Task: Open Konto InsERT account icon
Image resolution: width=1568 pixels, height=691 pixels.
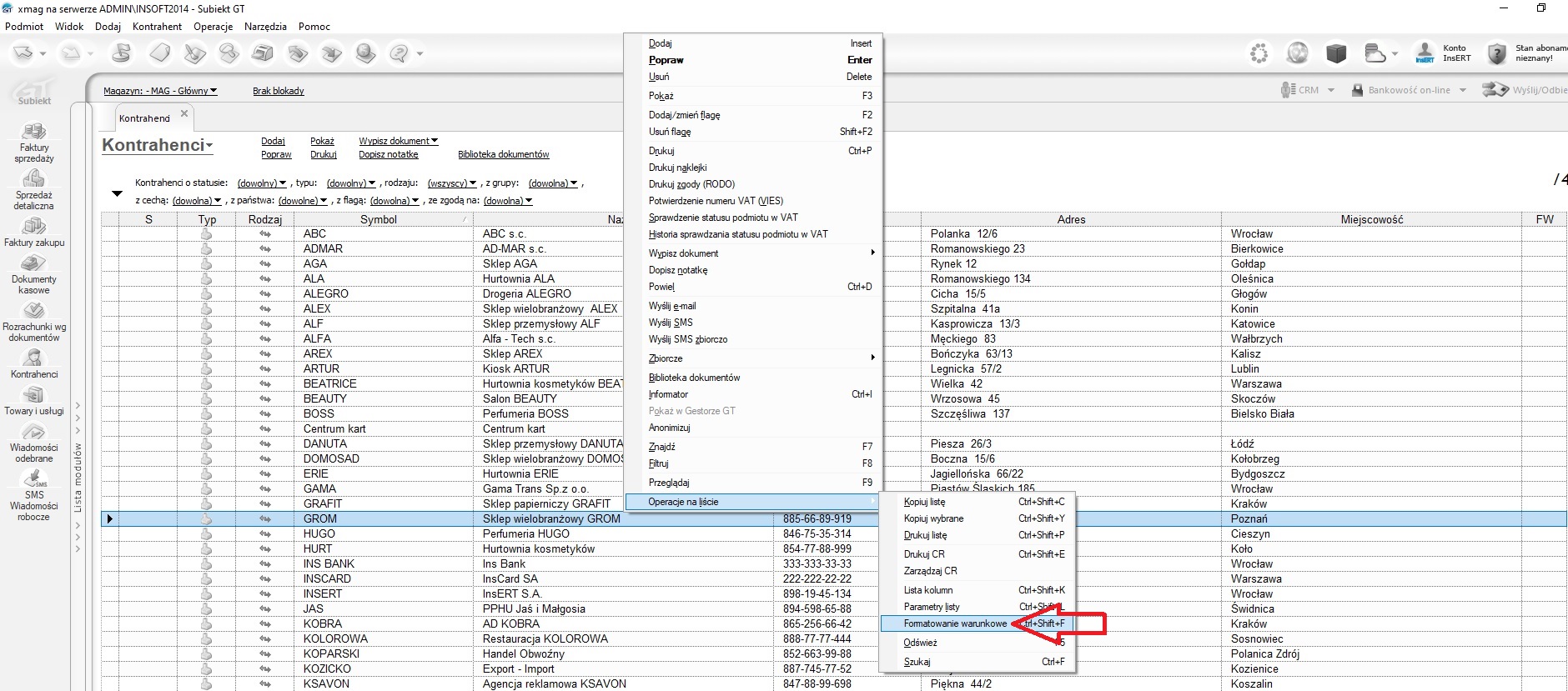Action: pos(1425,53)
